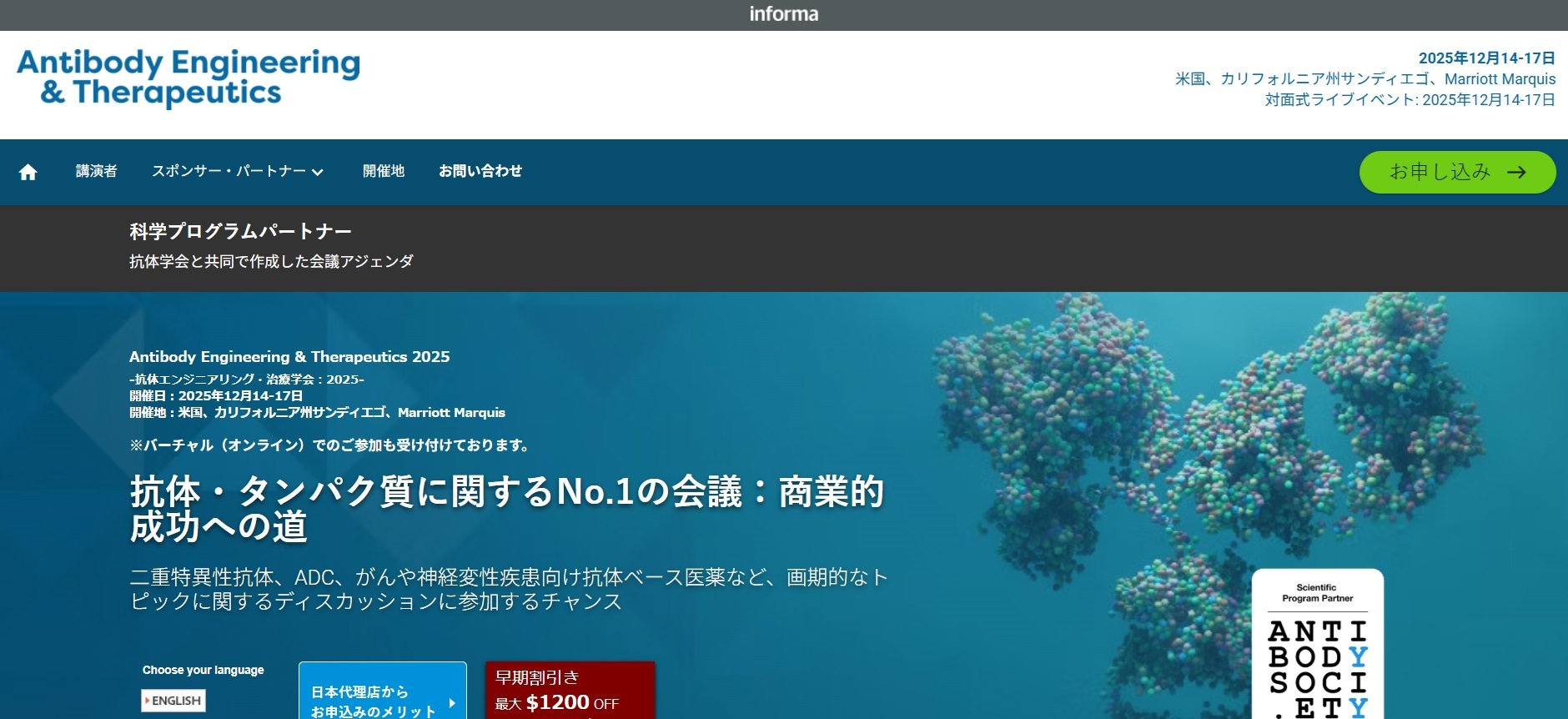The image size is (1568, 719).
Task: Click the Choose your language label
Action: (x=204, y=670)
